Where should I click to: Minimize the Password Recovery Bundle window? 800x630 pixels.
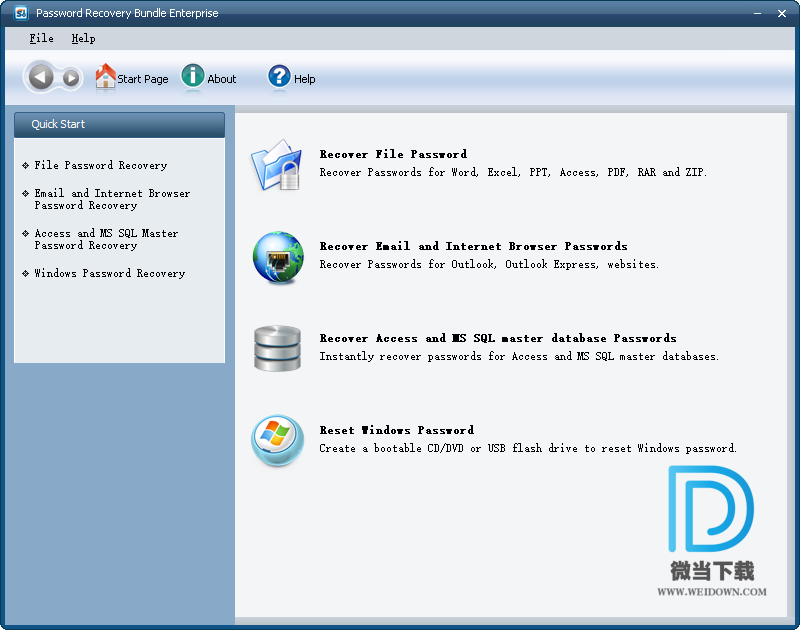tap(758, 13)
